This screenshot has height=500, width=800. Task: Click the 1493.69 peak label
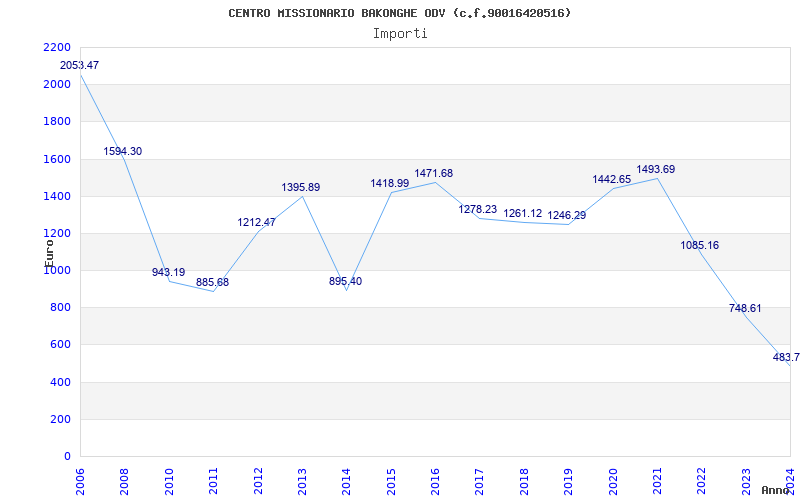click(x=656, y=169)
